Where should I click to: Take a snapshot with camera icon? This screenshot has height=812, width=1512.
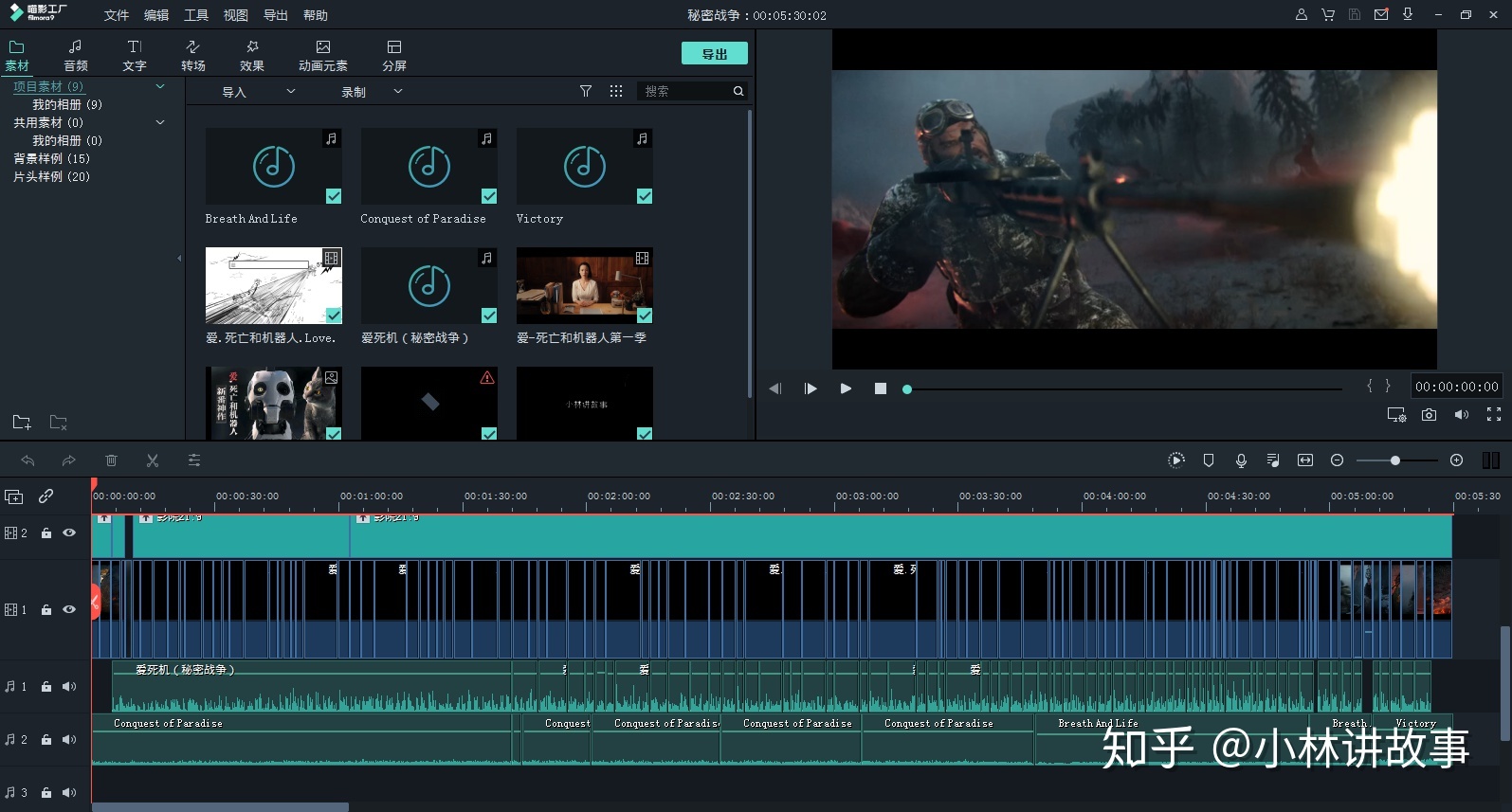(x=1429, y=415)
